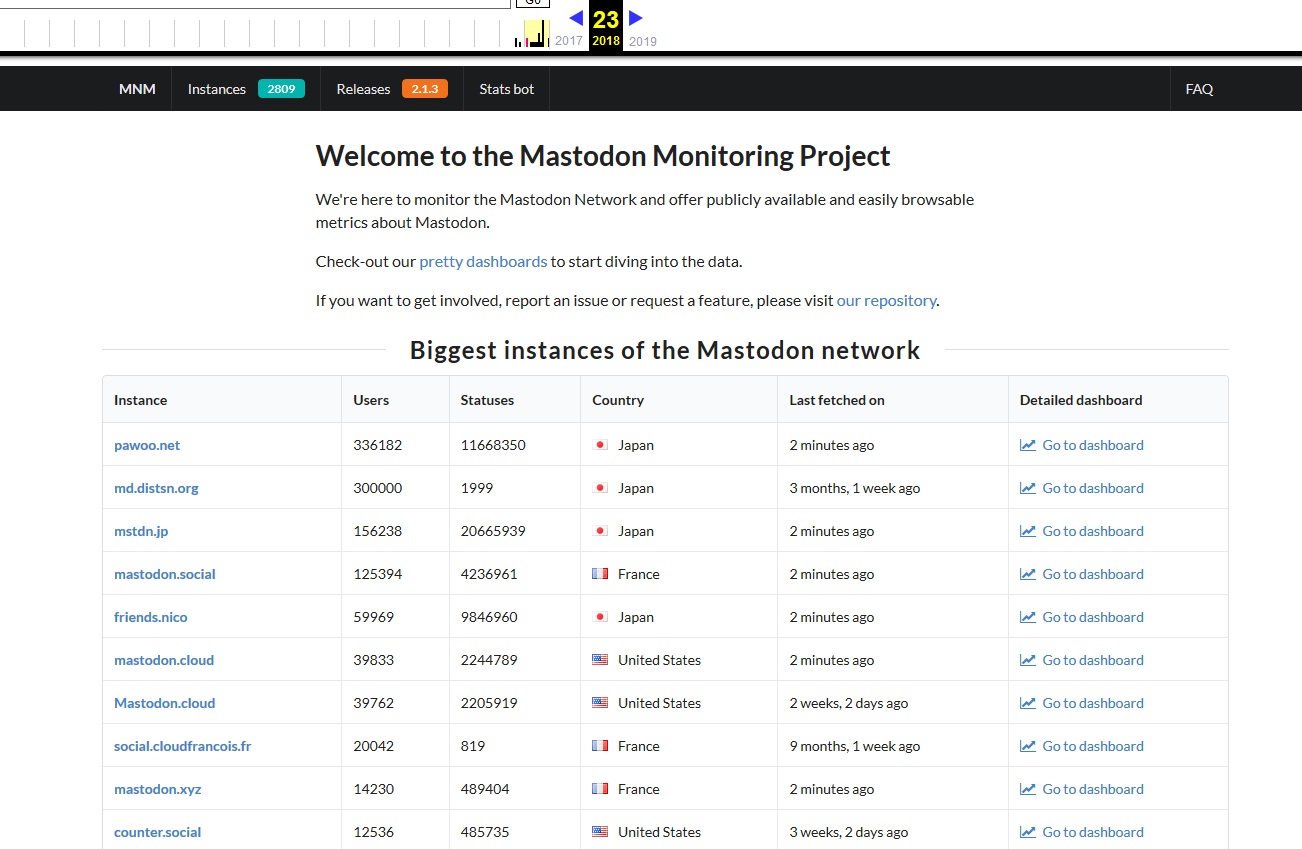Screen dimensions: 1302x849
Task: Click the France flag icon for mastodon.xyz
Action: [x=600, y=789]
